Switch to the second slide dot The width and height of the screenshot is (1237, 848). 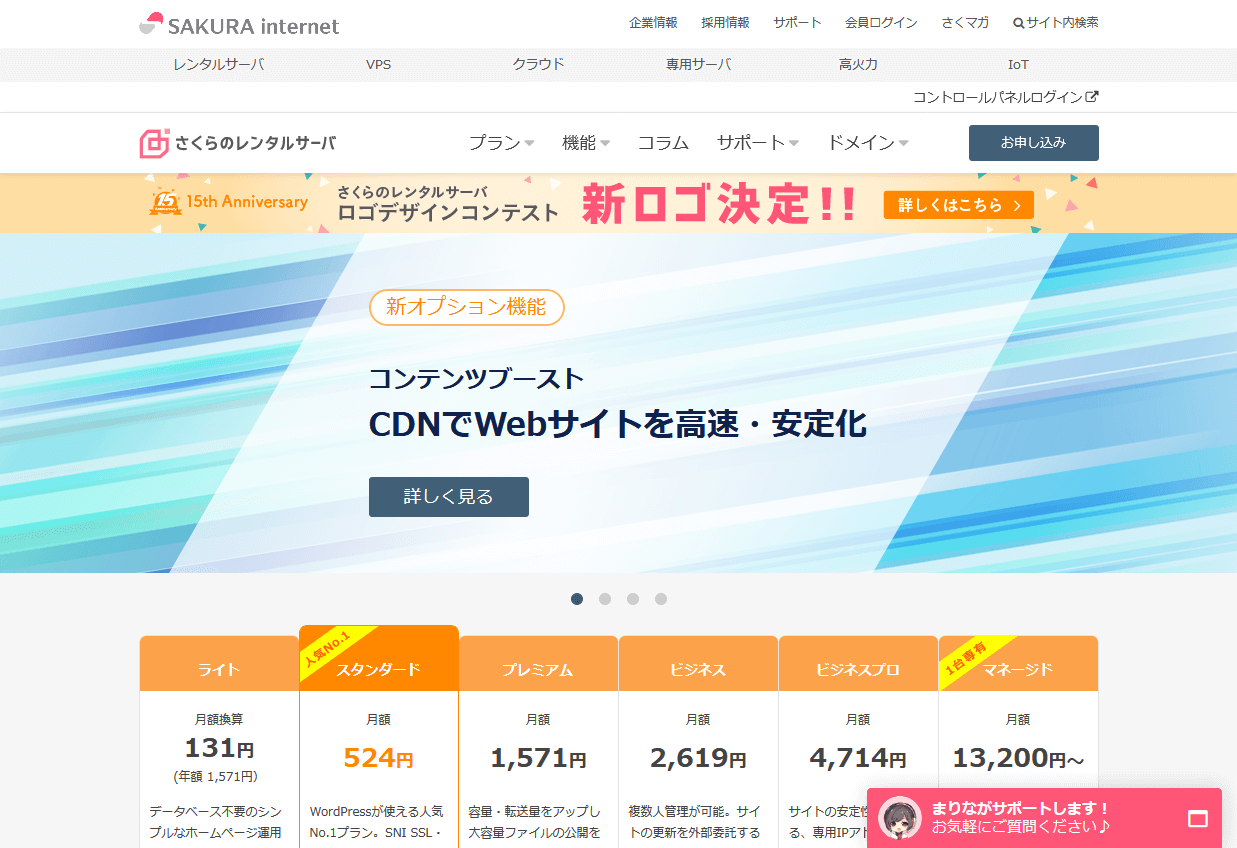click(x=605, y=599)
